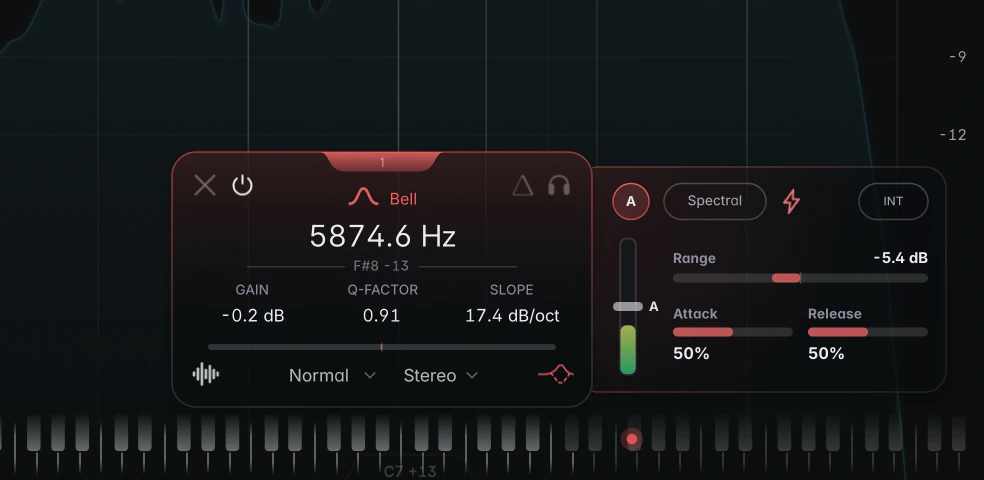Enable Spectral mode button
The image size is (984, 480).
[715, 201]
